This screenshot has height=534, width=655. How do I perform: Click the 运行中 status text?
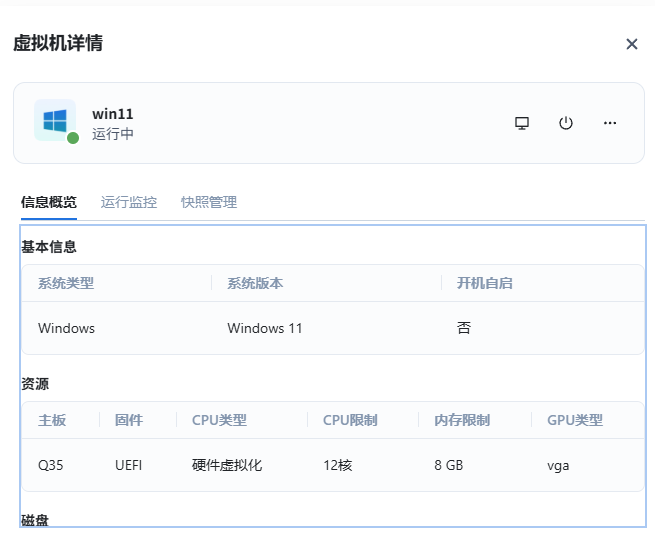pyautogui.click(x=113, y=134)
